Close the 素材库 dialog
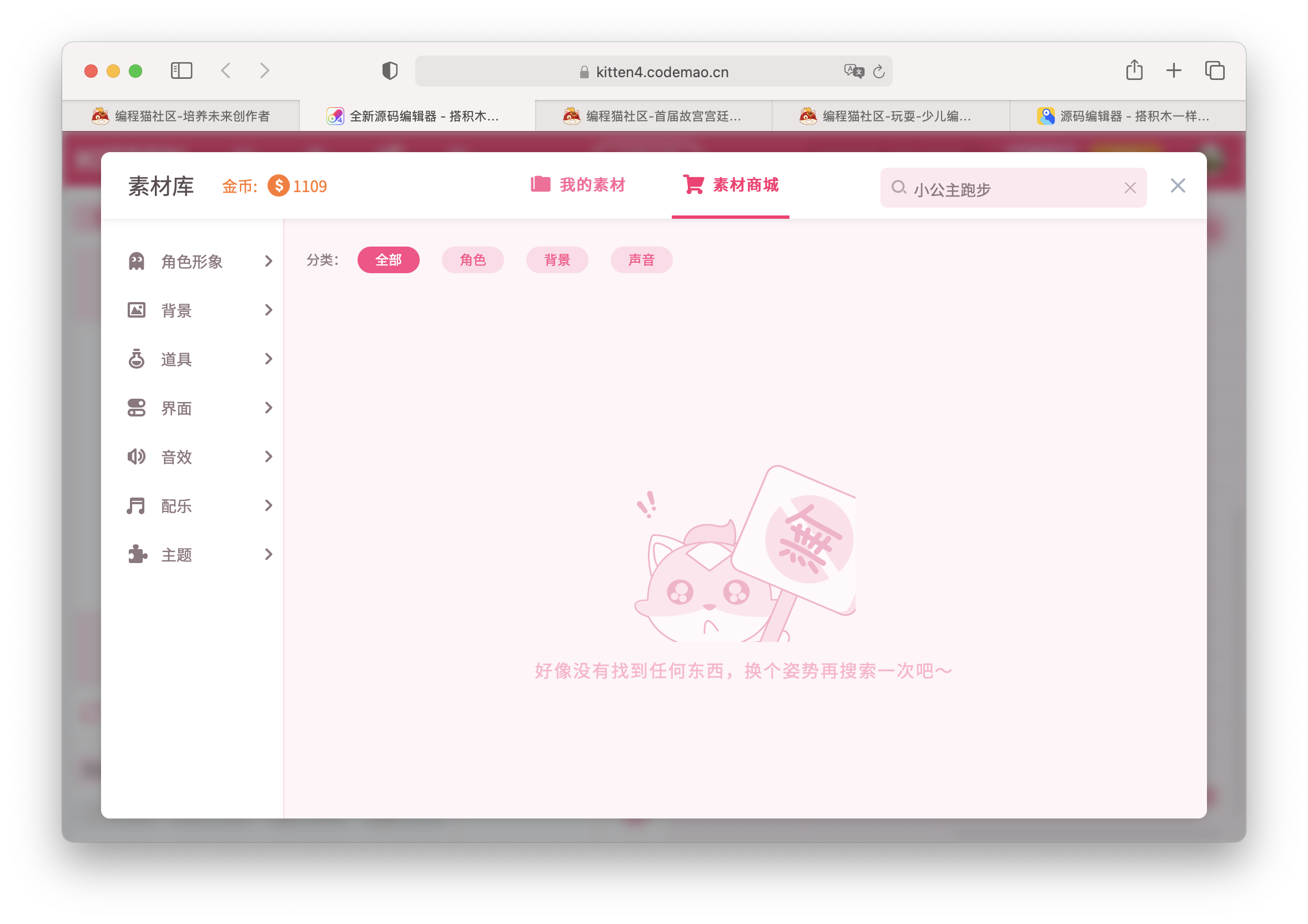The width and height of the screenshot is (1308, 924). coord(1178,185)
